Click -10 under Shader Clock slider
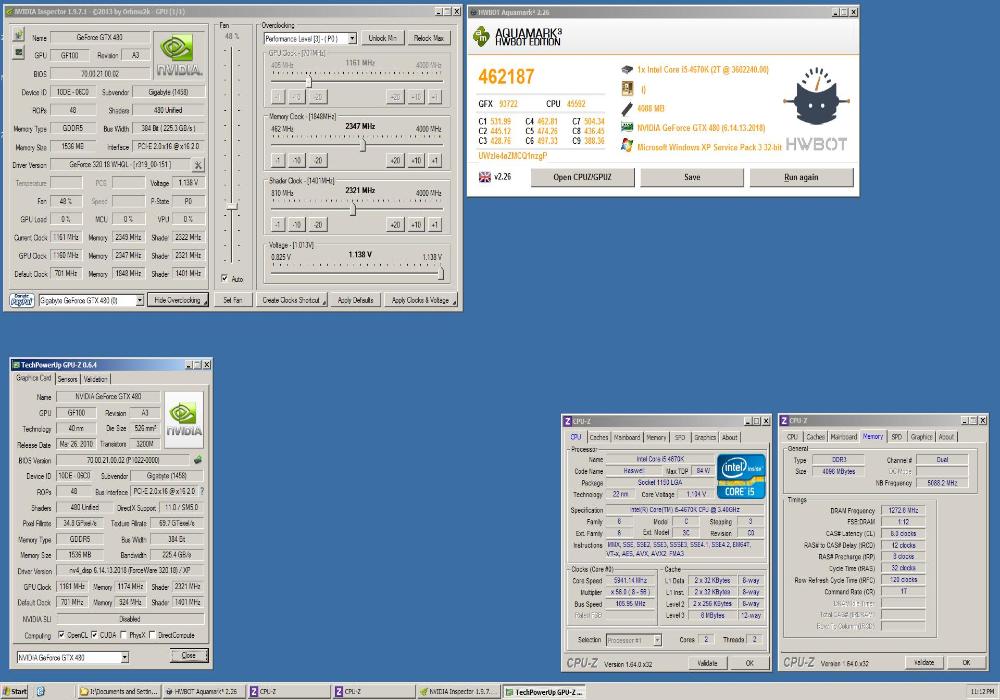The image size is (1000, 700). tap(297, 224)
